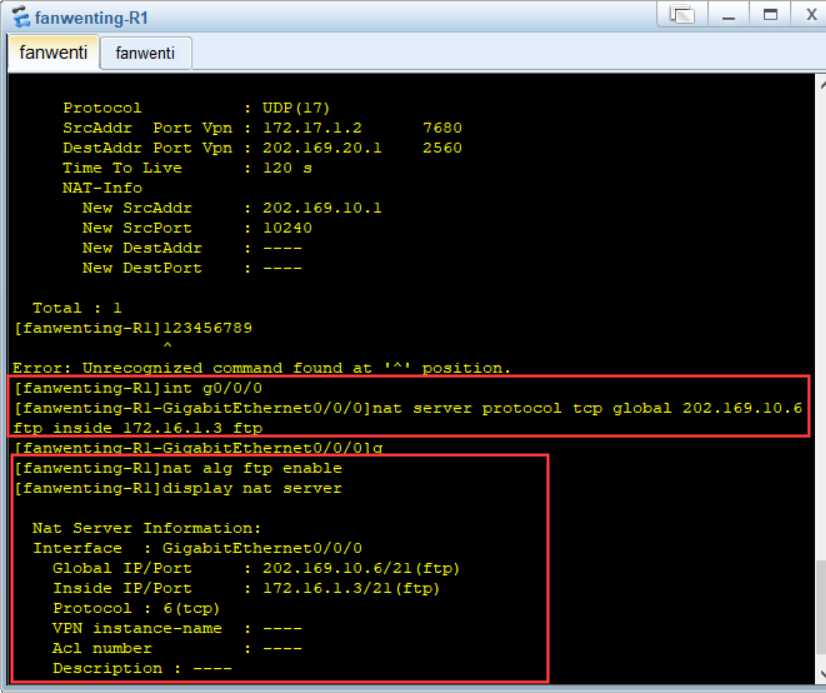
Task: Click the 'Protocol : UDP(17)' line
Action: click(196, 108)
